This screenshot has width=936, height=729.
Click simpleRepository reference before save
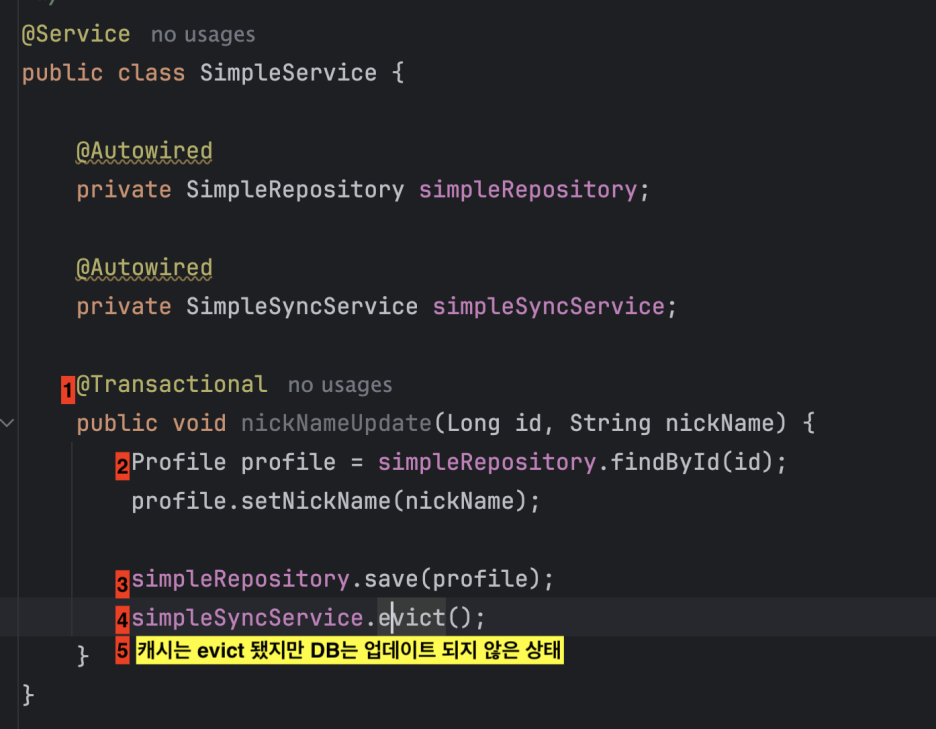(x=241, y=579)
